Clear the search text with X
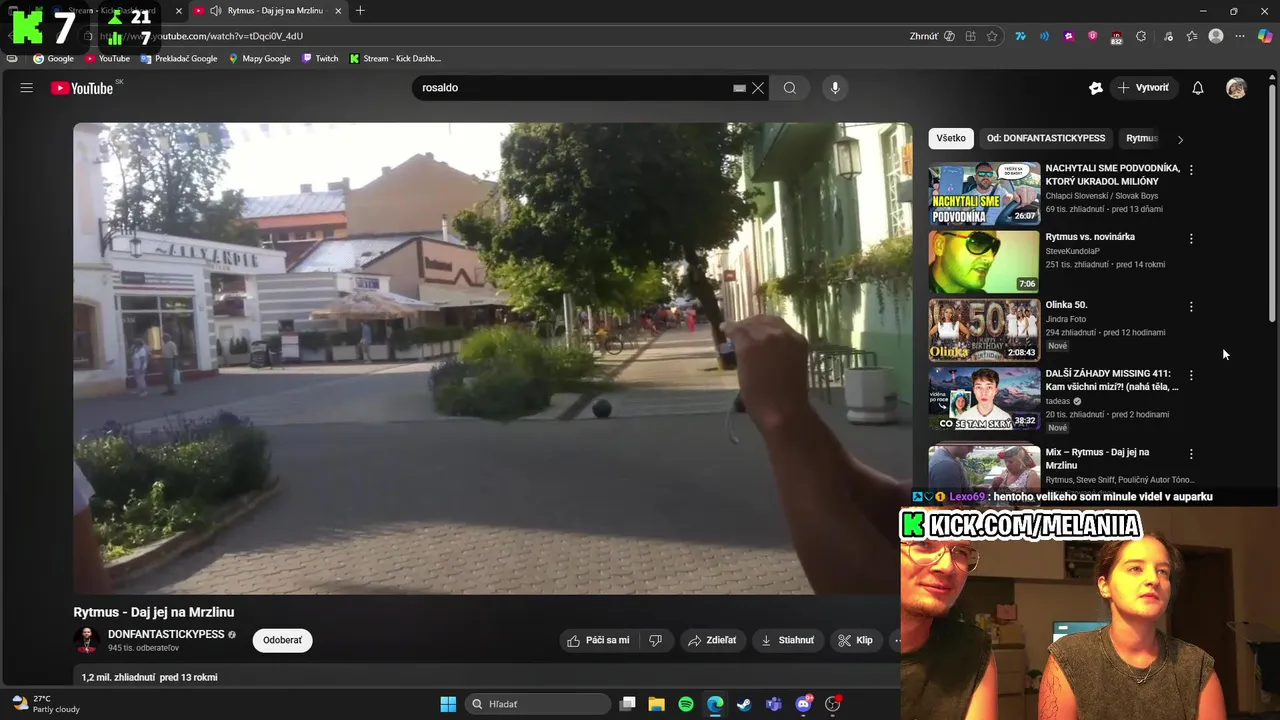The height and width of the screenshot is (720, 1280). pos(758,88)
